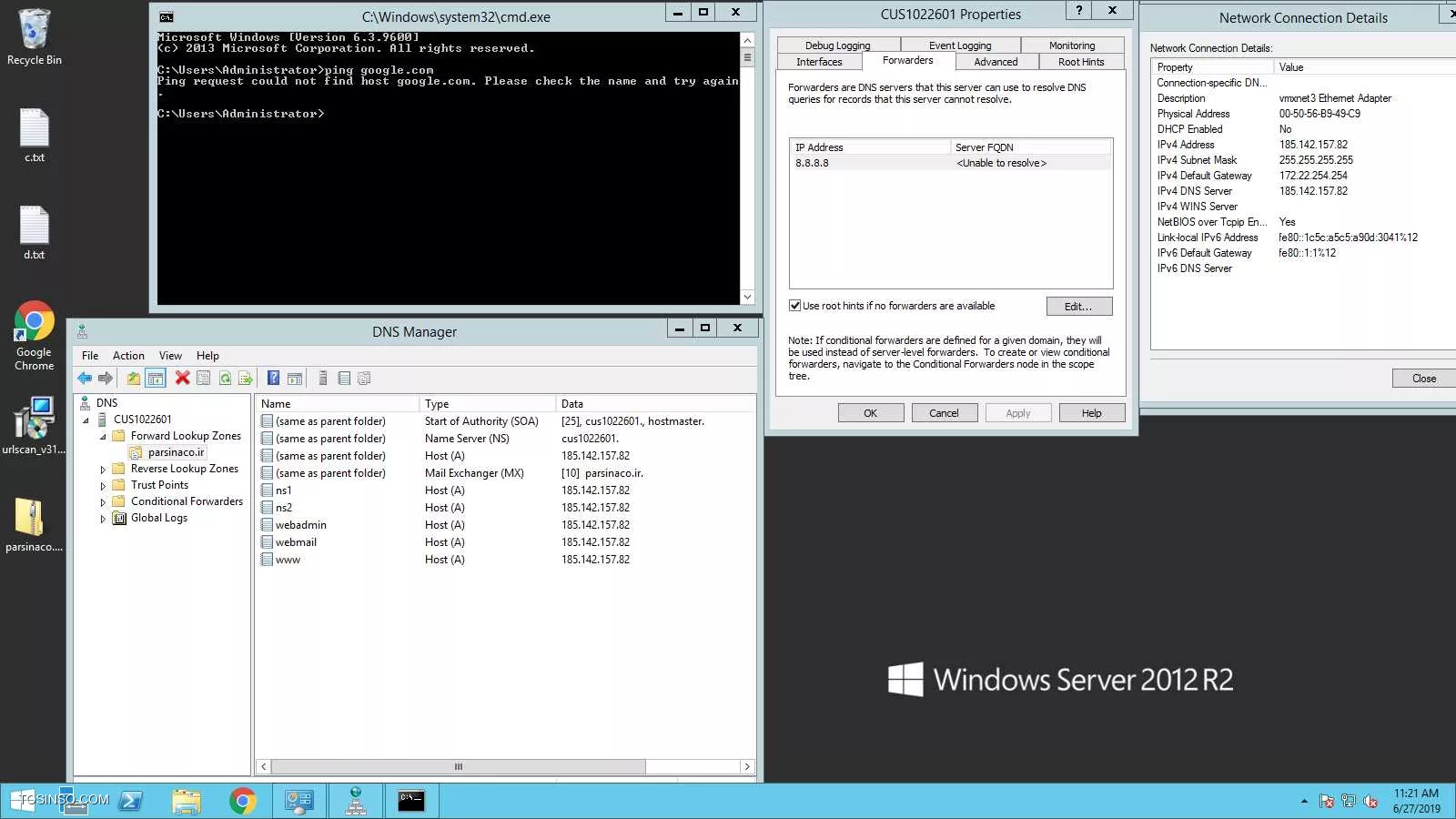Click the network tray icon
Viewport: 1456px width, 819px height.
pyautogui.click(x=1349, y=801)
